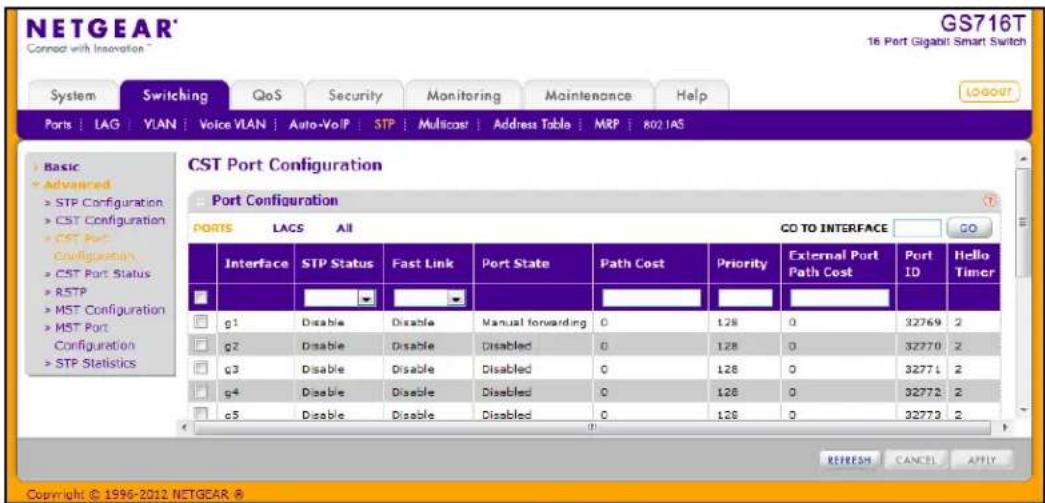Open the Fast Link dropdown
The height and width of the screenshot is (503, 1045).
429,297
